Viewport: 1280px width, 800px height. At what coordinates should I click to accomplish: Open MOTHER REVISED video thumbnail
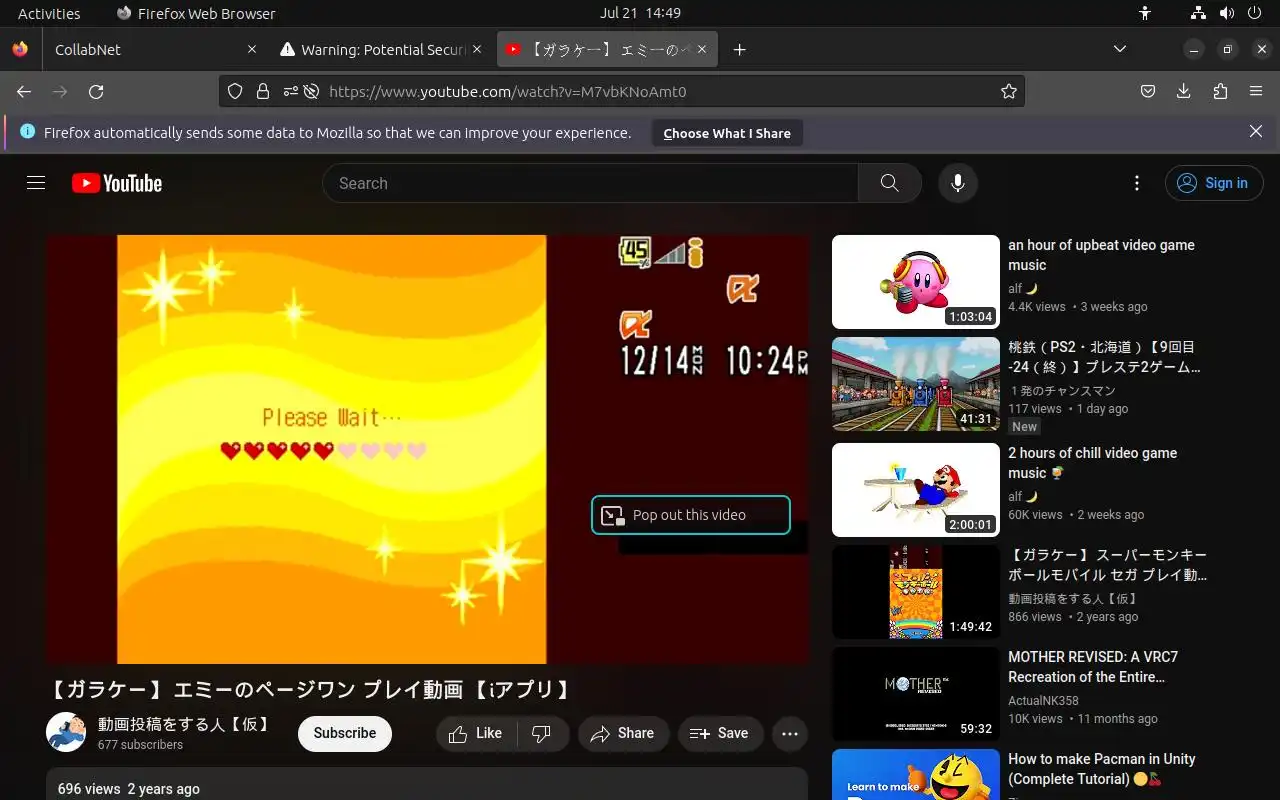916,694
